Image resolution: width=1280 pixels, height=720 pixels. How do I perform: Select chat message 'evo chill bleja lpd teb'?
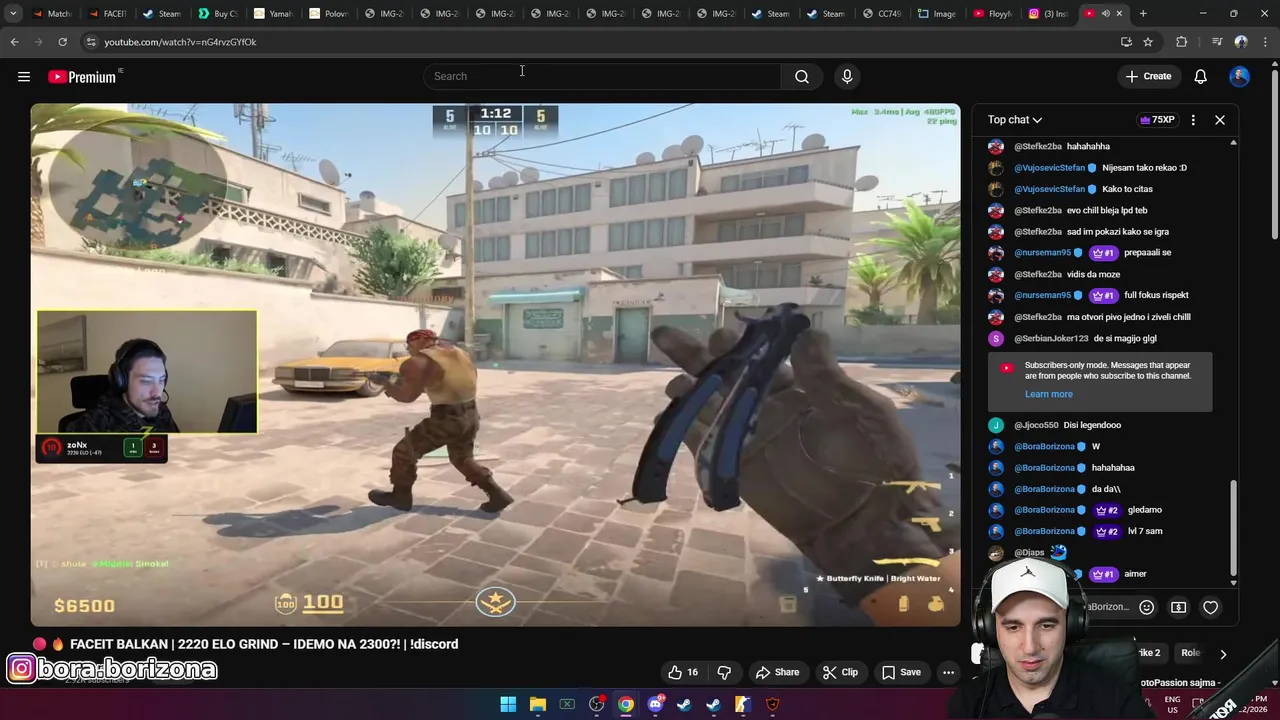pos(1107,210)
